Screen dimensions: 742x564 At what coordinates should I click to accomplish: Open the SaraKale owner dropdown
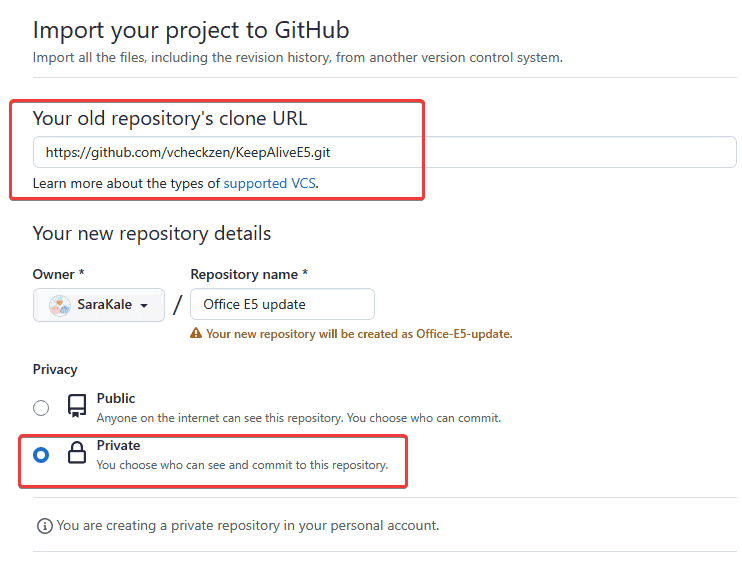click(x=98, y=305)
